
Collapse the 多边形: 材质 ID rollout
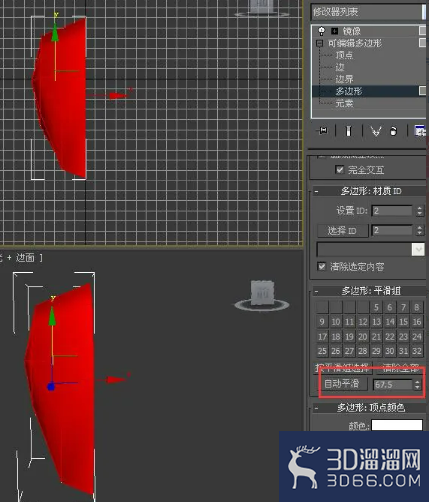pyautogui.click(x=316, y=192)
